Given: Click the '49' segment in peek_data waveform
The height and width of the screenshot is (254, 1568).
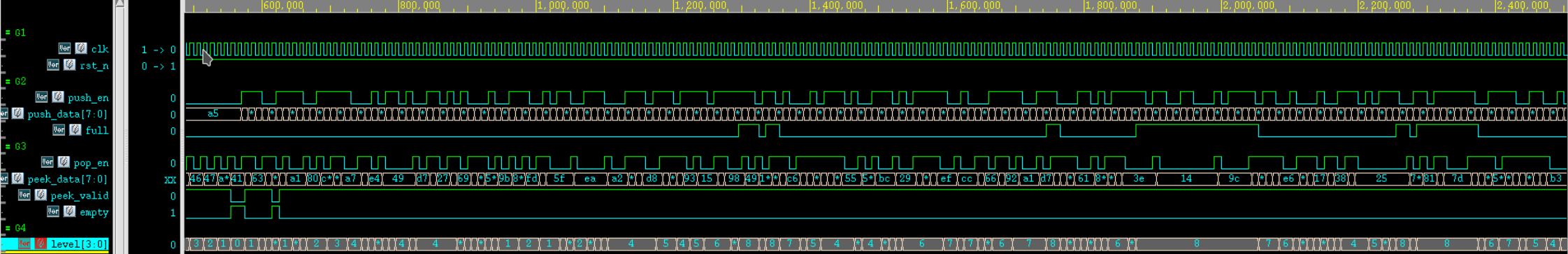Looking at the screenshot, I should pyautogui.click(x=398, y=178).
